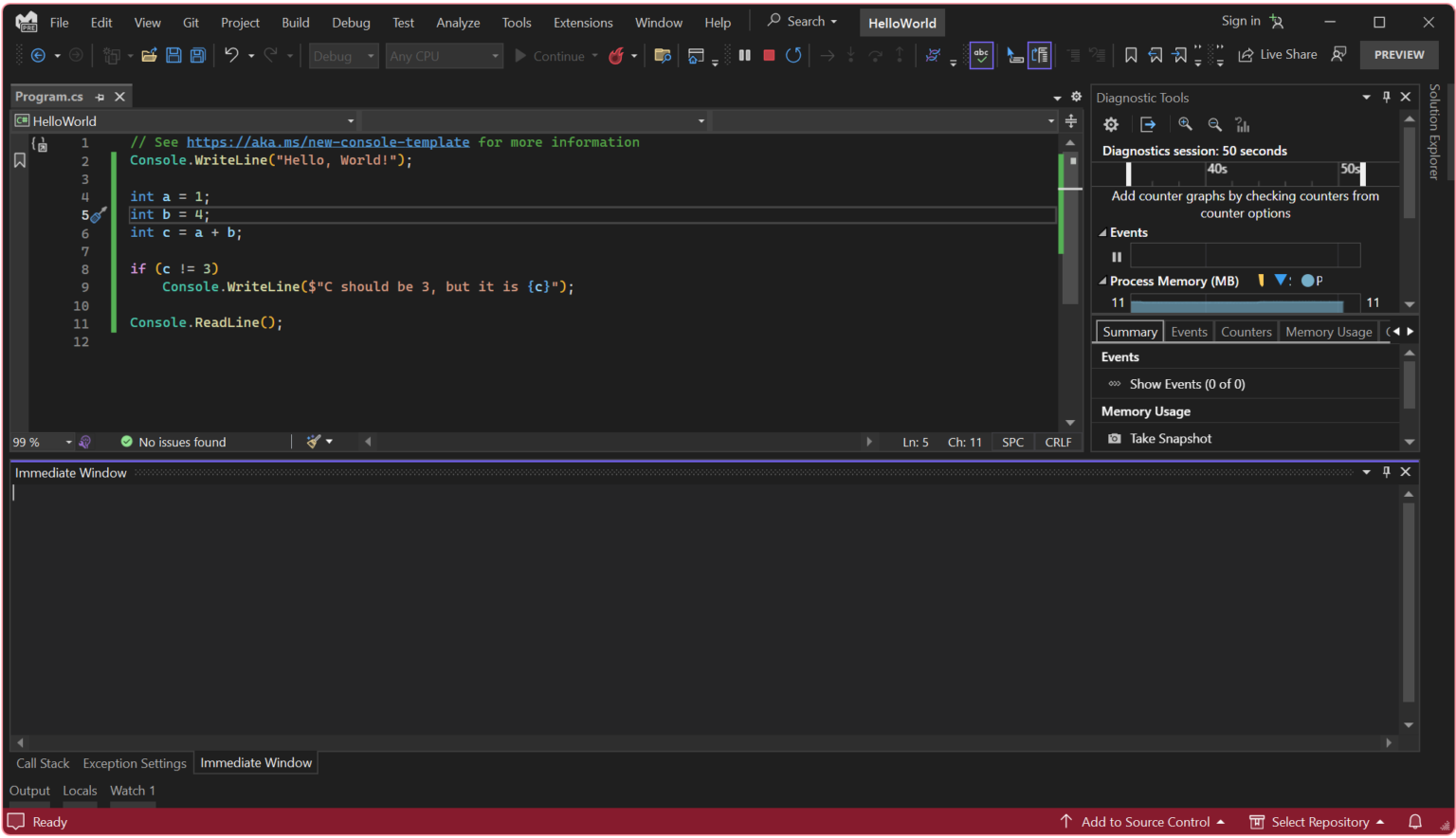Click the Diagnostic Tools output export icon

coord(1148,124)
